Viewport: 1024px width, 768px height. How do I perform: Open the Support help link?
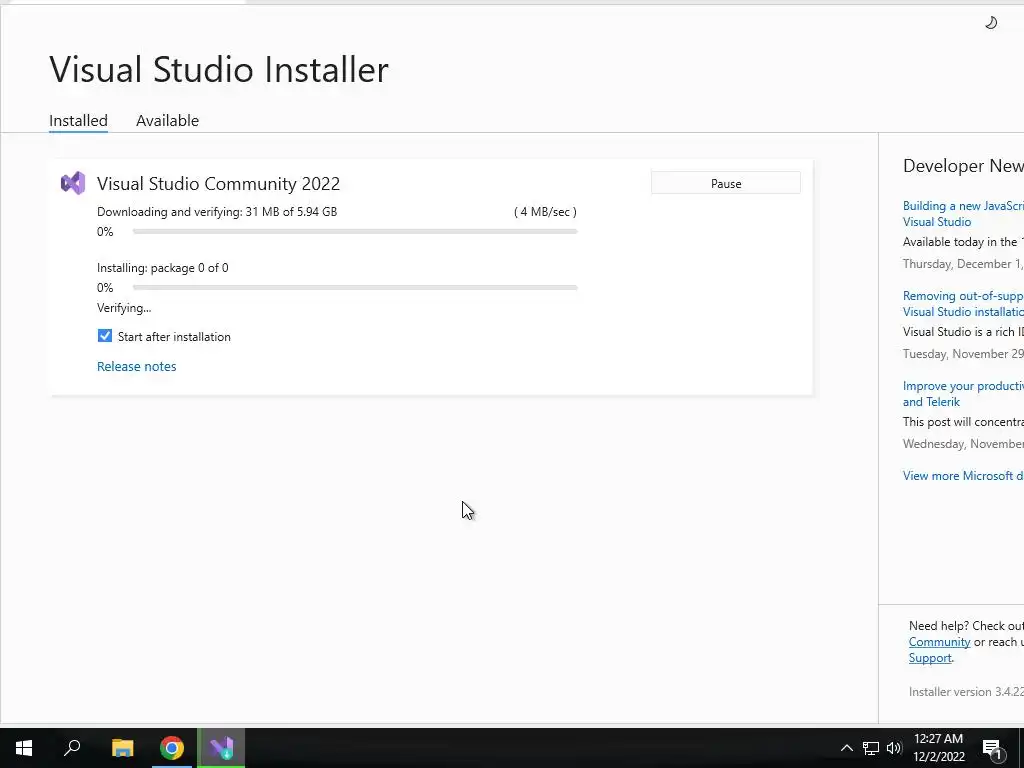tap(930, 658)
